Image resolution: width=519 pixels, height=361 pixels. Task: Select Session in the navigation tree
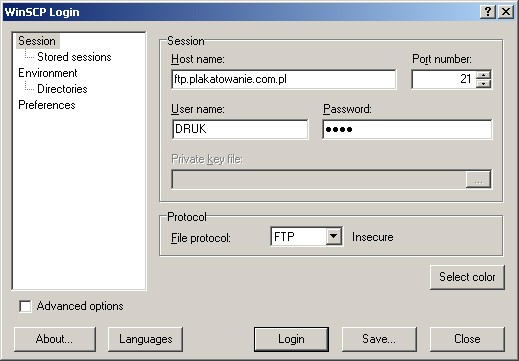point(37,41)
